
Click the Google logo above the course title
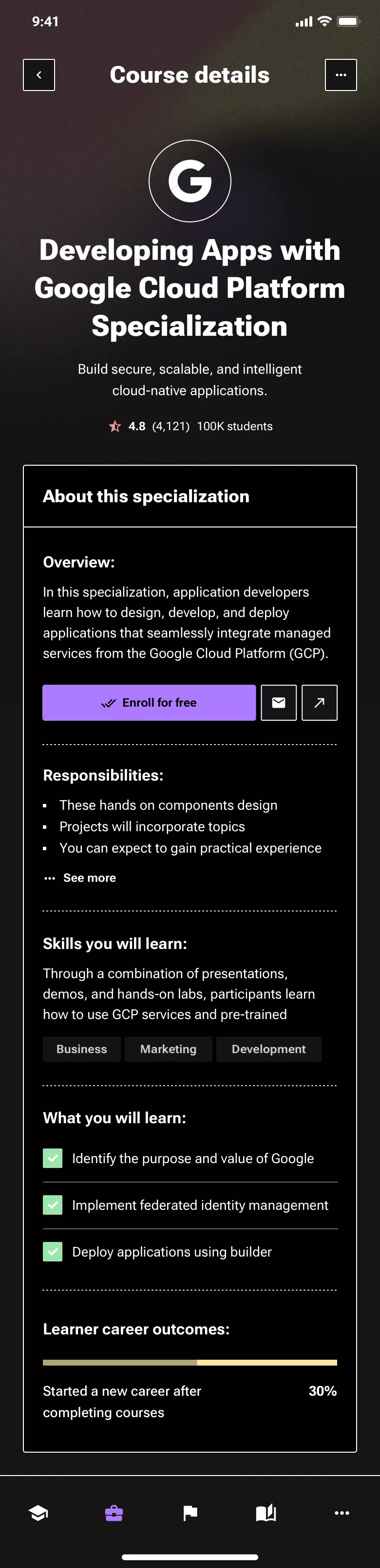click(x=190, y=181)
